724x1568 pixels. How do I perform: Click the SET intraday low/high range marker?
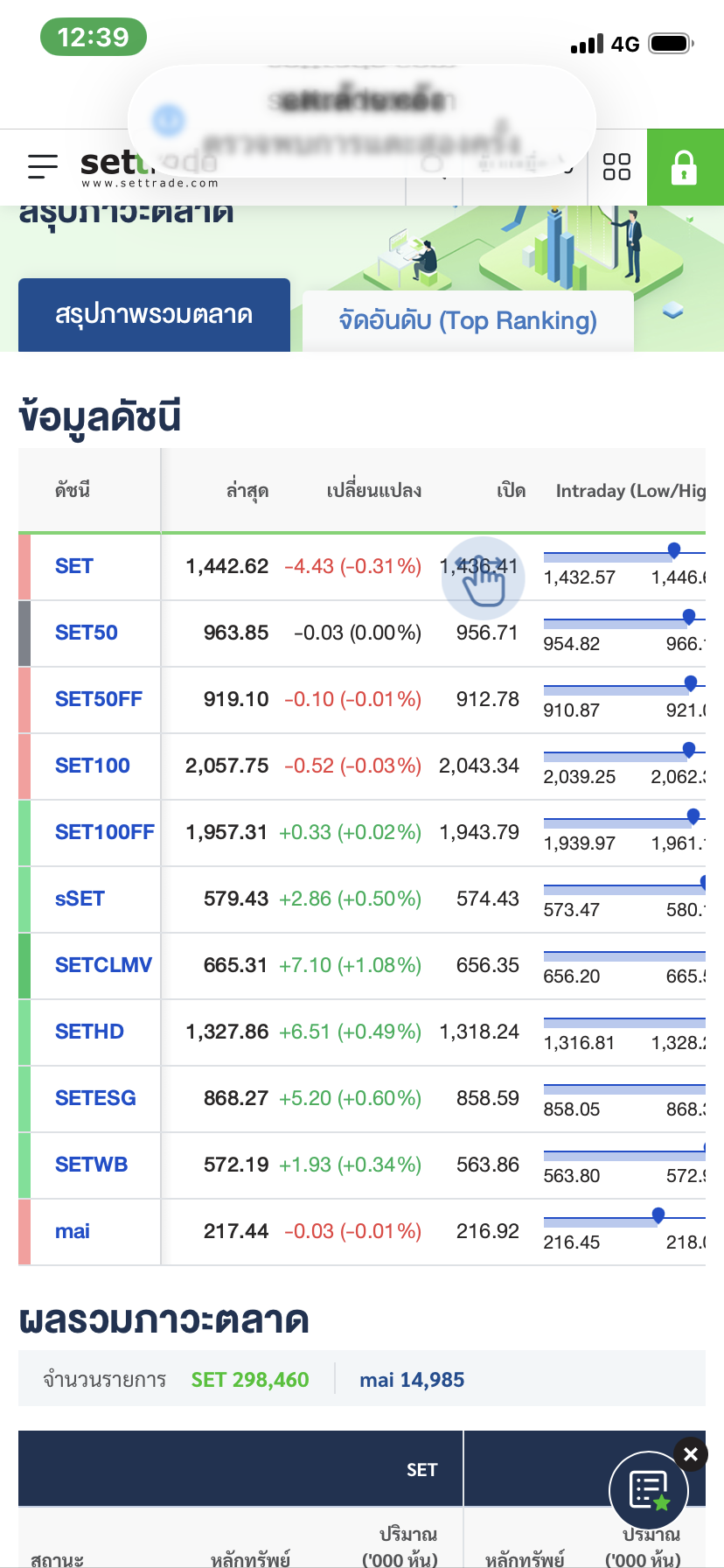[x=673, y=549]
